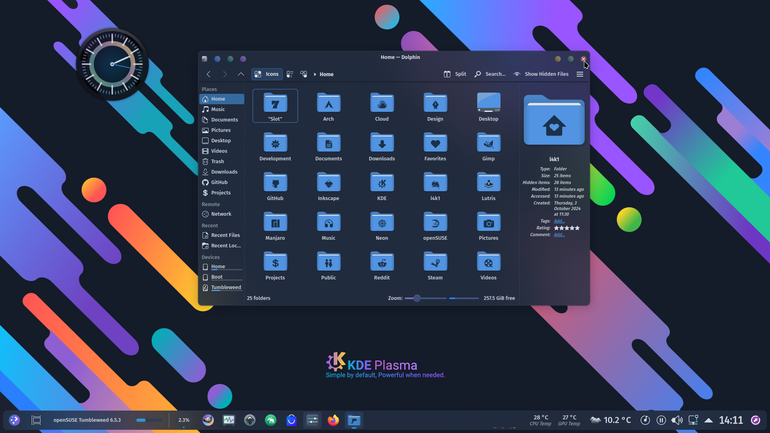
Task: Expand hidden system tray icons arrow
Action: coord(709,420)
